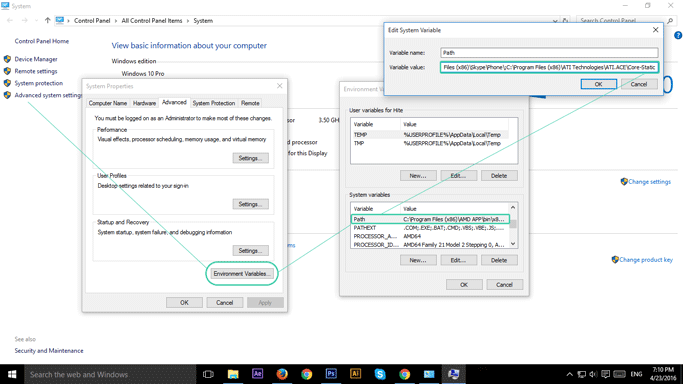Screen dimensions: 683x384
Task: Click OK in System Properties dialog
Action: point(184,303)
